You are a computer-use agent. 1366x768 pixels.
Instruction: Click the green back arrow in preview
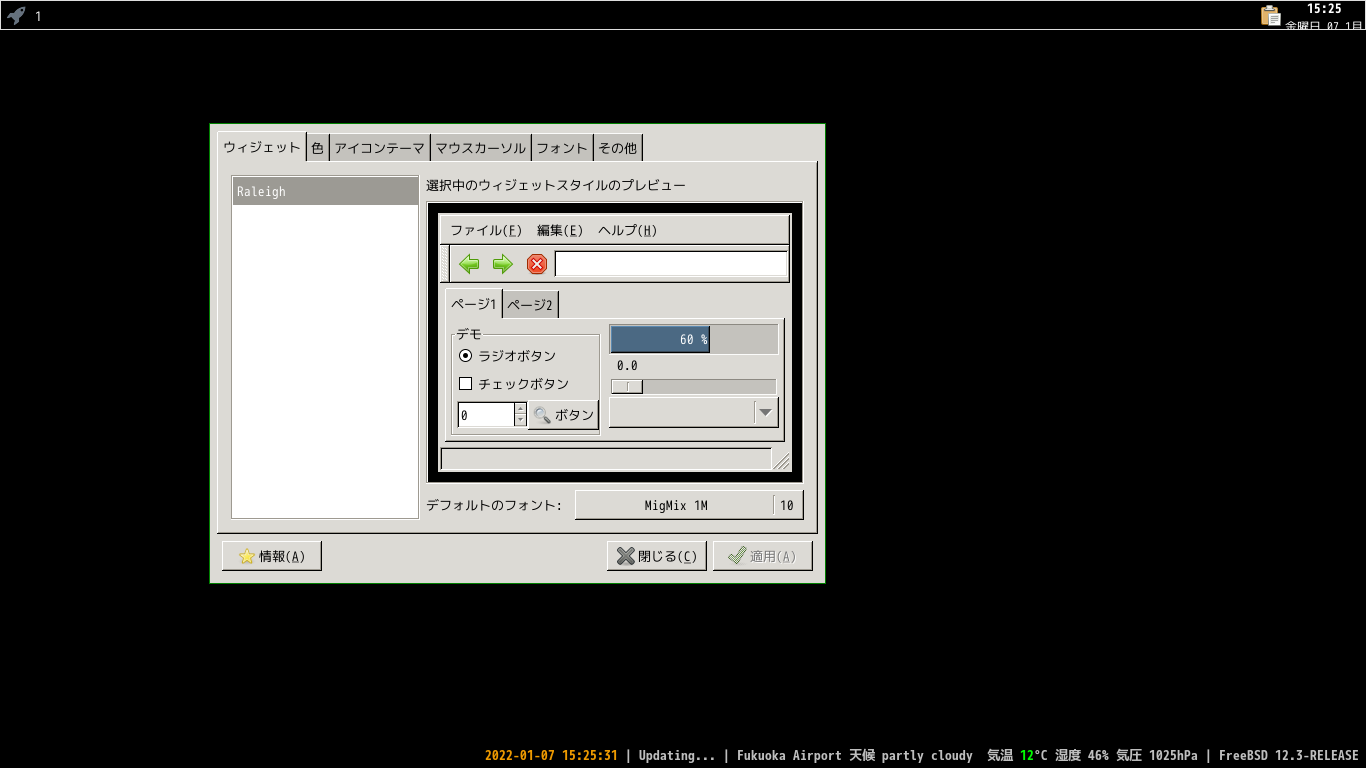coord(469,264)
